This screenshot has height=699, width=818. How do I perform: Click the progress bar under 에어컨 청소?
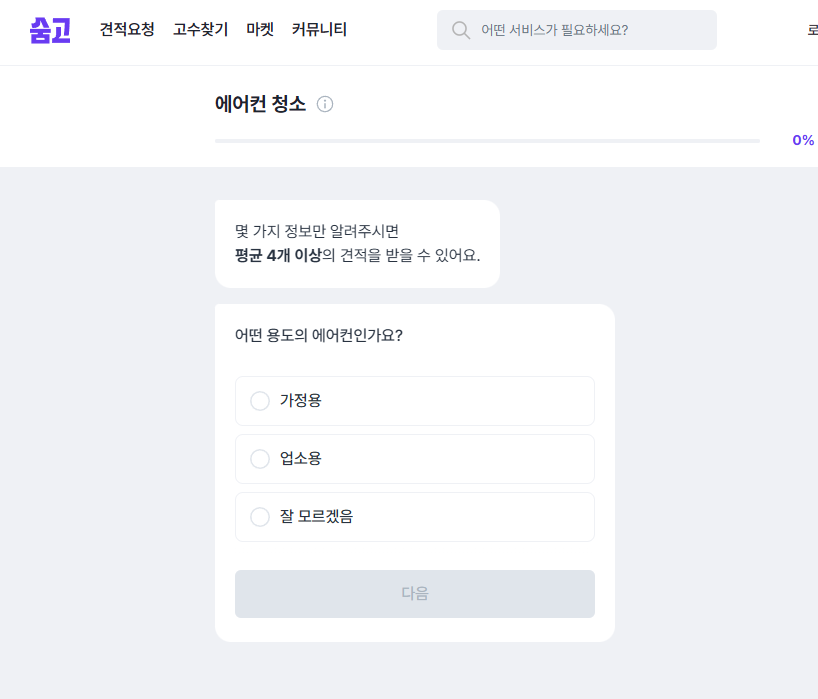pyautogui.click(x=487, y=140)
